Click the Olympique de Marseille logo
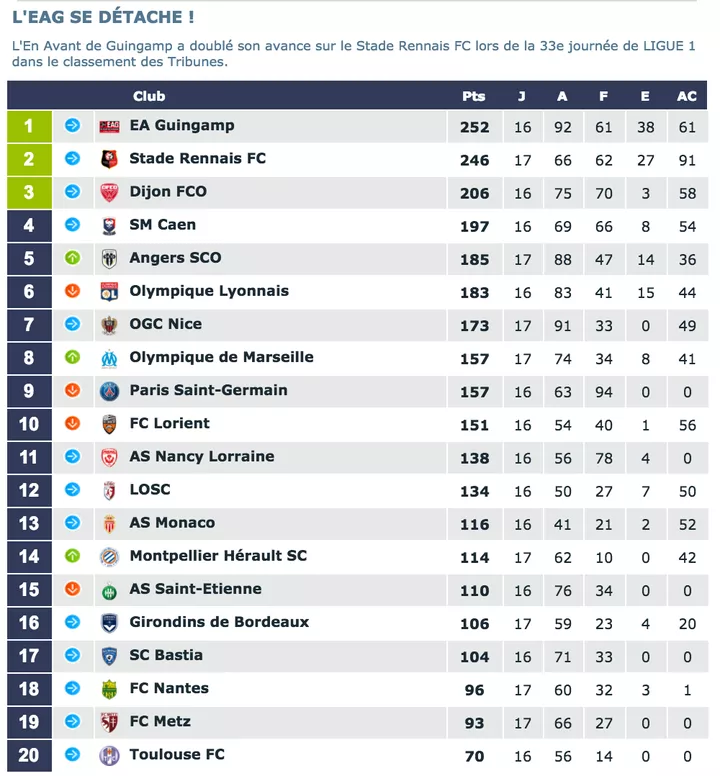The image size is (720, 776). (x=109, y=358)
